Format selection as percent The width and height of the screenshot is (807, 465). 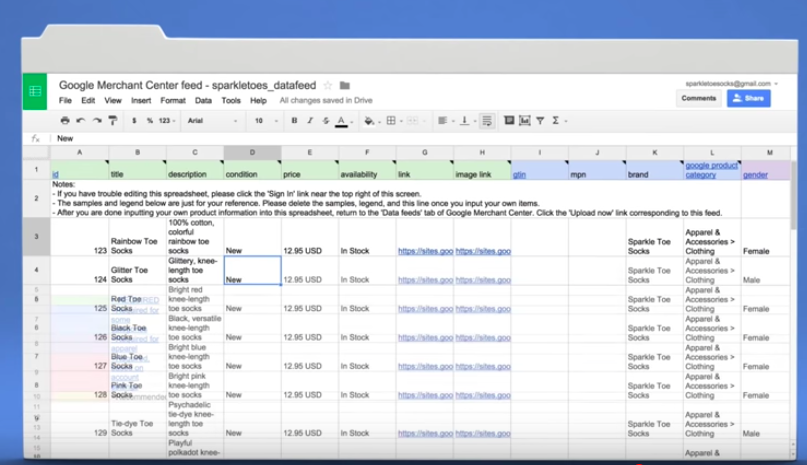point(150,120)
